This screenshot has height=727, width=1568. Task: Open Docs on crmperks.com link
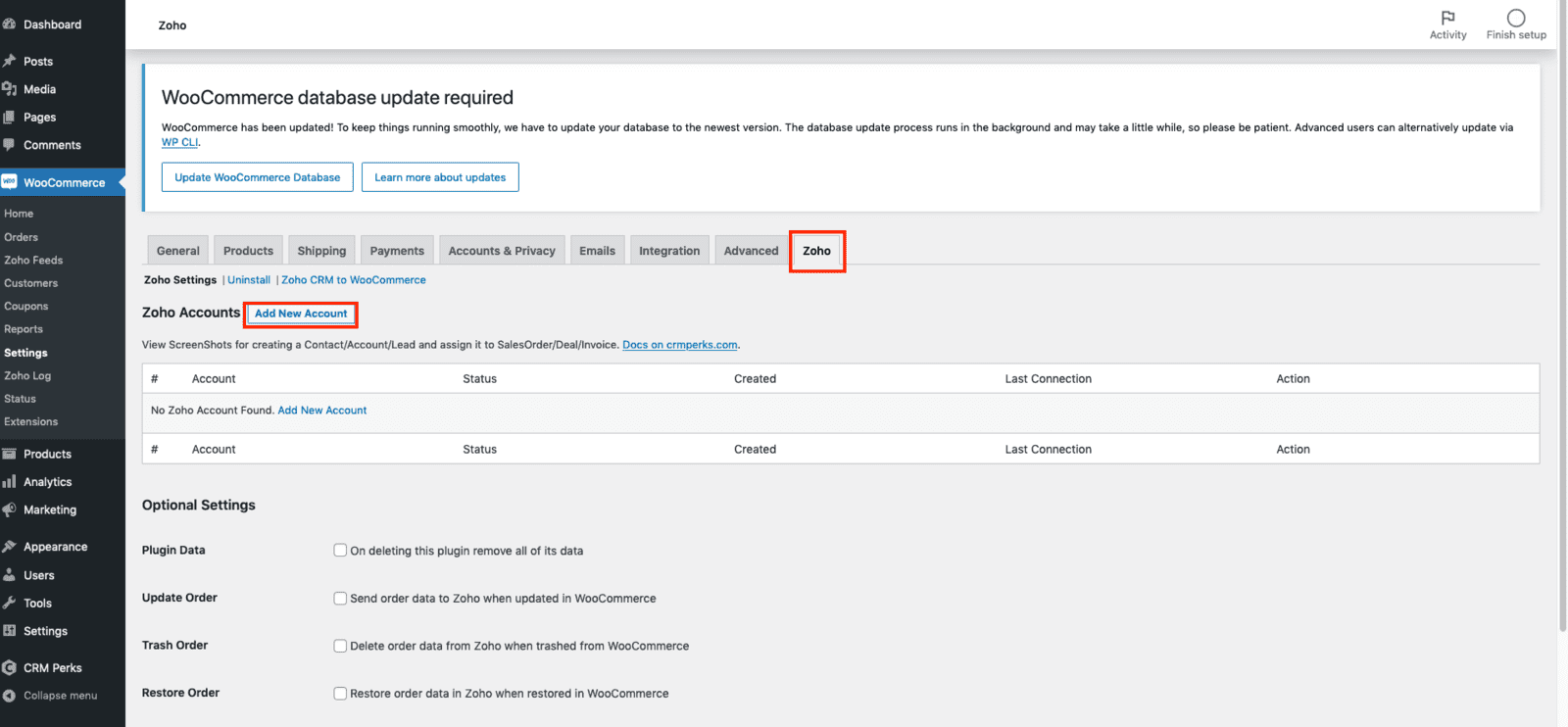tap(680, 345)
